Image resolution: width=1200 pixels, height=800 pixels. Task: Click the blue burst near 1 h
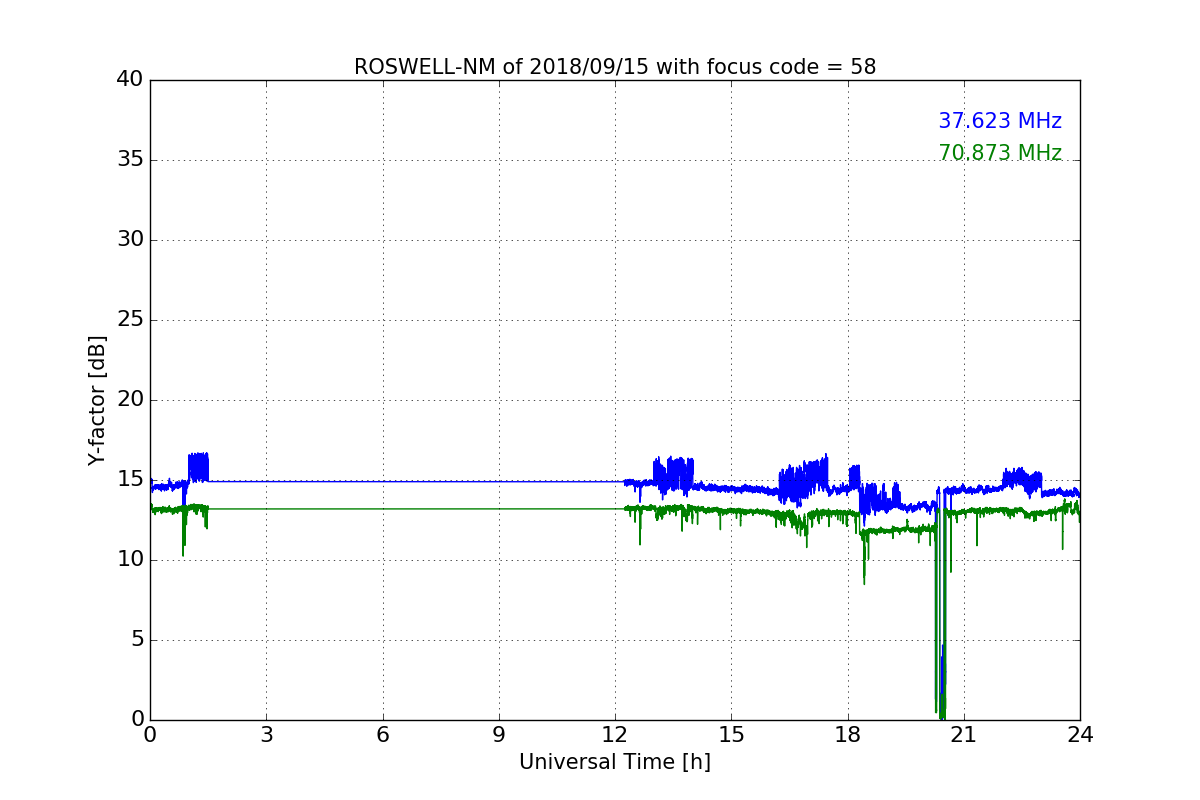[198, 467]
